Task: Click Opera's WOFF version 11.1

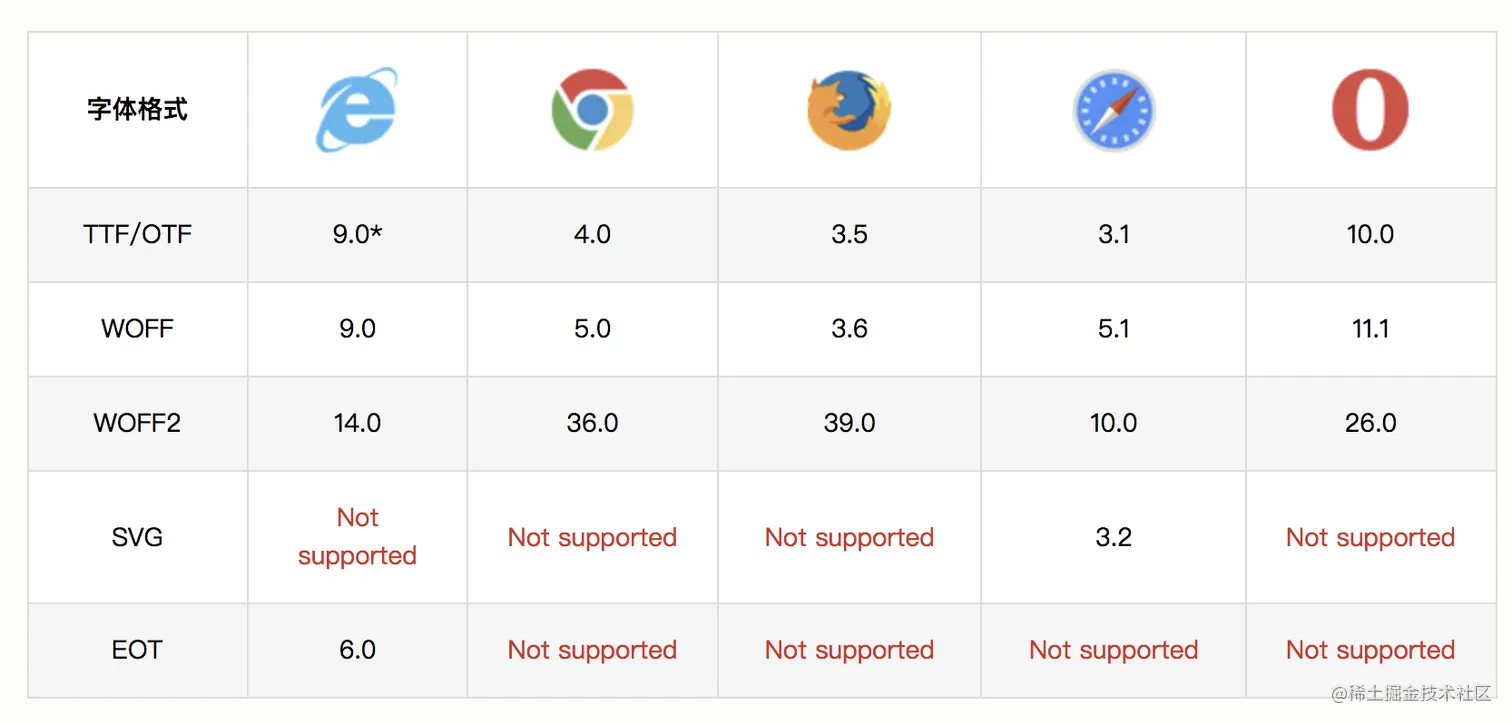Action: click(x=1370, y=329)
